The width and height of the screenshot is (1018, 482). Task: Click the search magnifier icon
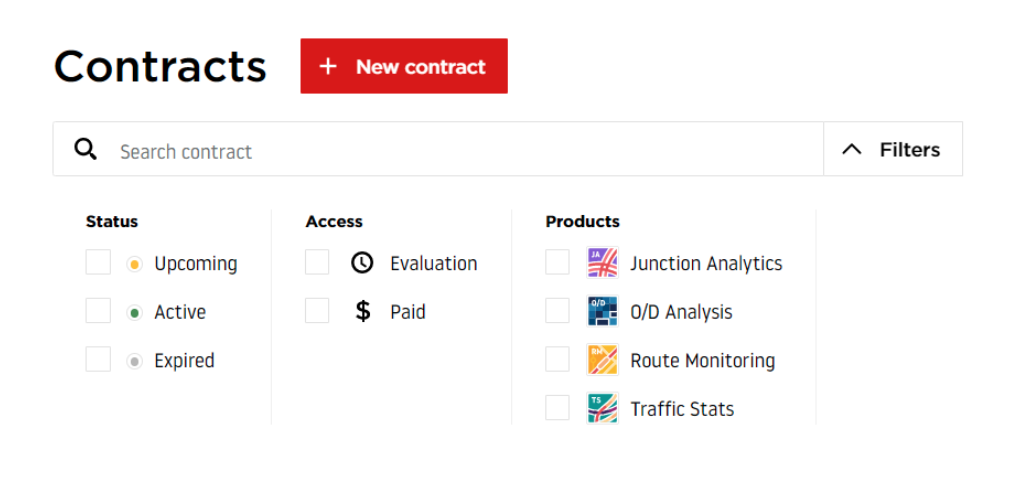click(85, 149)
